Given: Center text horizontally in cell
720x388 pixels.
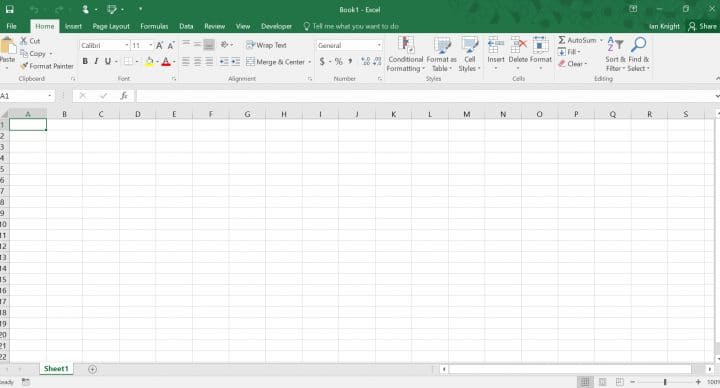Looking at the screenshot, I should tap(197, 61).
